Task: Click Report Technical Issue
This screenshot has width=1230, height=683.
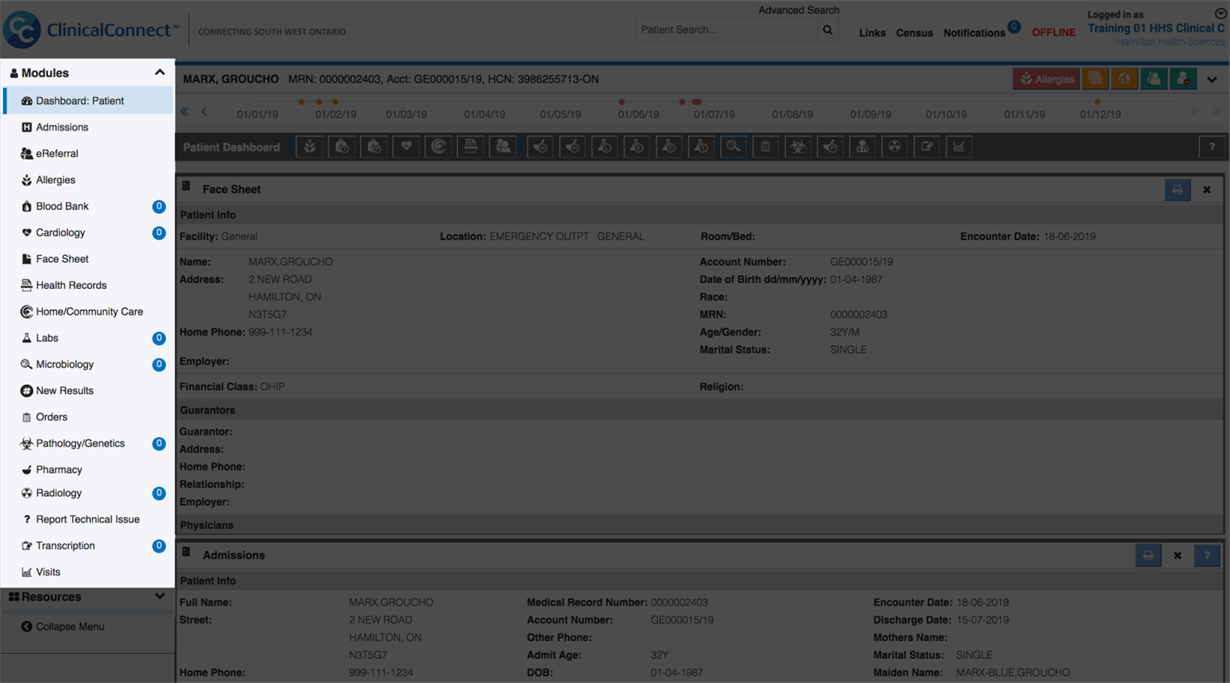Action: 88,520
